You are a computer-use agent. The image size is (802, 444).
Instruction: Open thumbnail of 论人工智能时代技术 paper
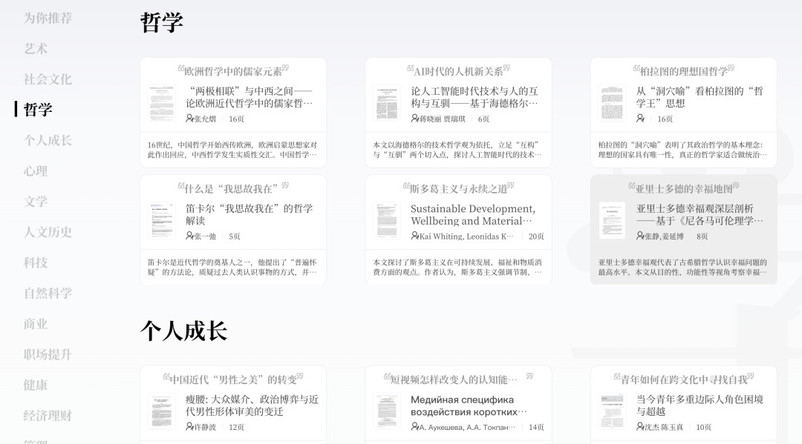[x=386, y=103]
